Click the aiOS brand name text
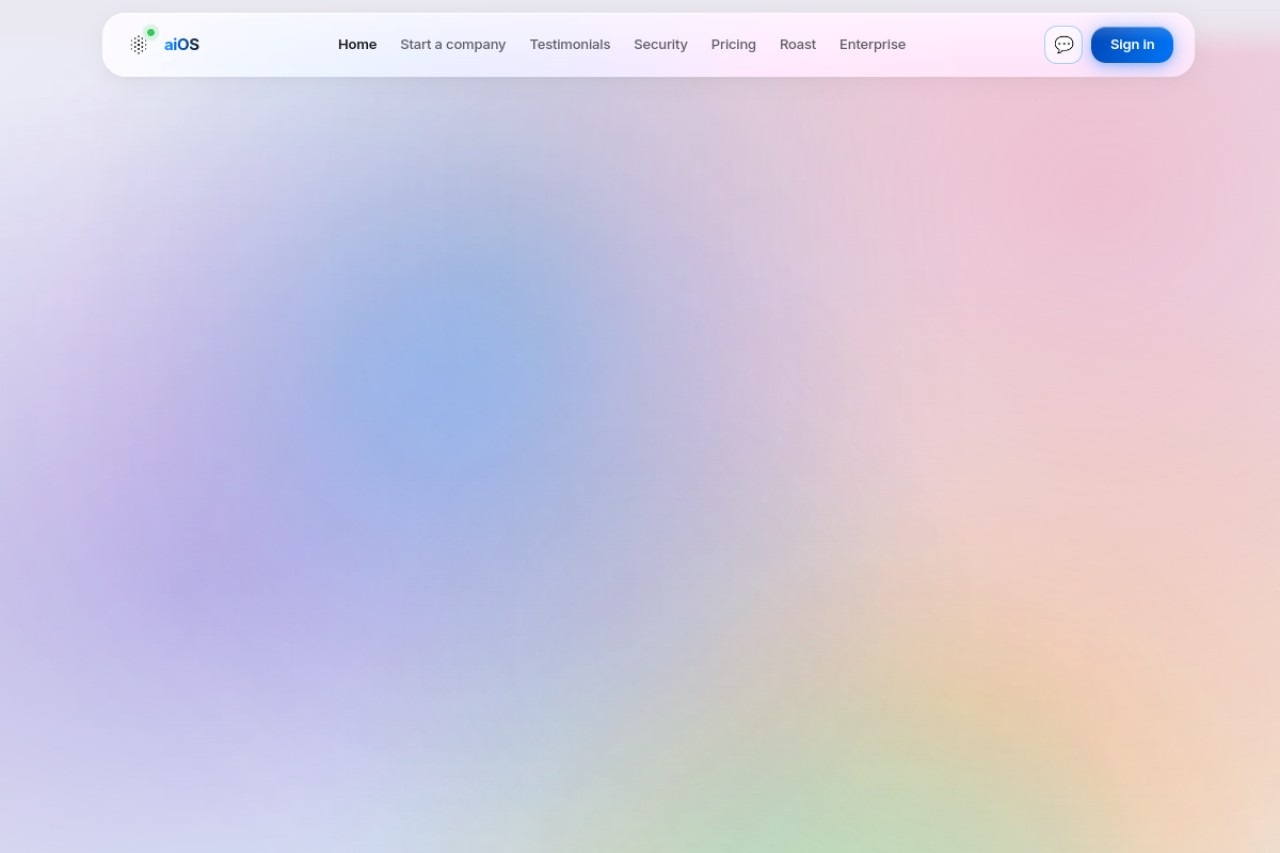The width and height of the screenshot is (1280, 853). click(182, 45)
